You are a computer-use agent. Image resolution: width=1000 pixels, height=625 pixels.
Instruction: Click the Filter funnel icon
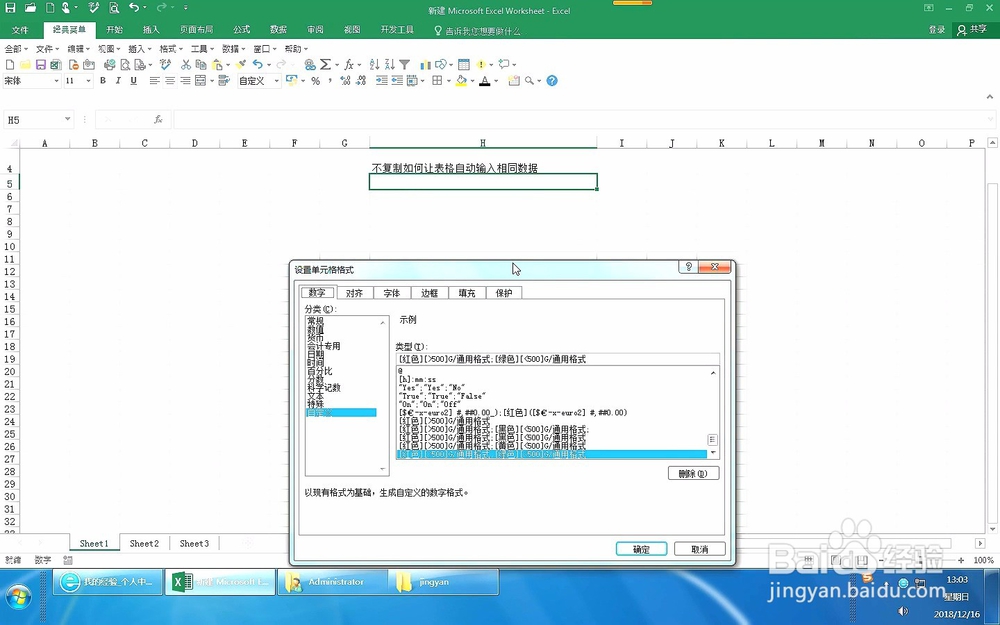(404, 64)
